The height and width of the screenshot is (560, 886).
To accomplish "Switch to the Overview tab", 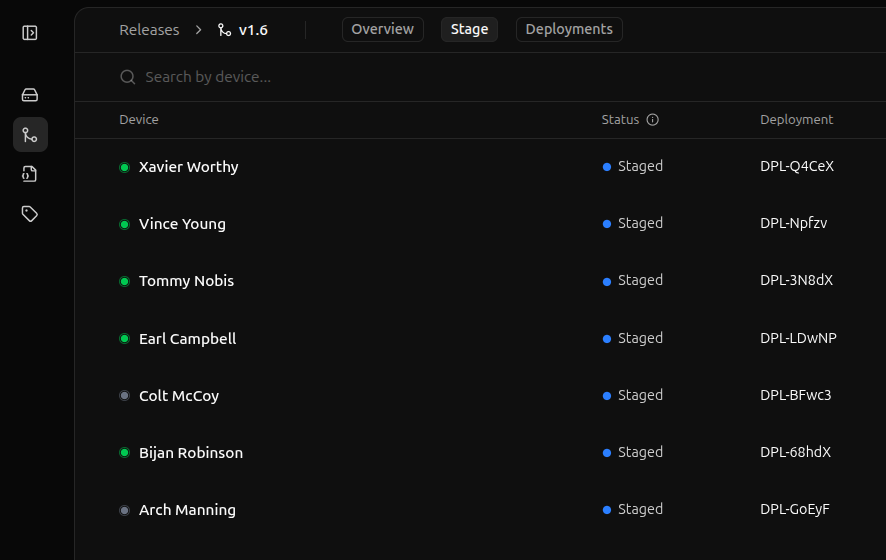I will pos(382,30).
